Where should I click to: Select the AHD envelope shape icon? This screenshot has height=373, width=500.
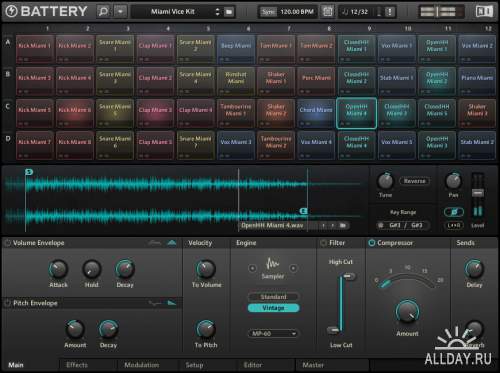[172, 243]
